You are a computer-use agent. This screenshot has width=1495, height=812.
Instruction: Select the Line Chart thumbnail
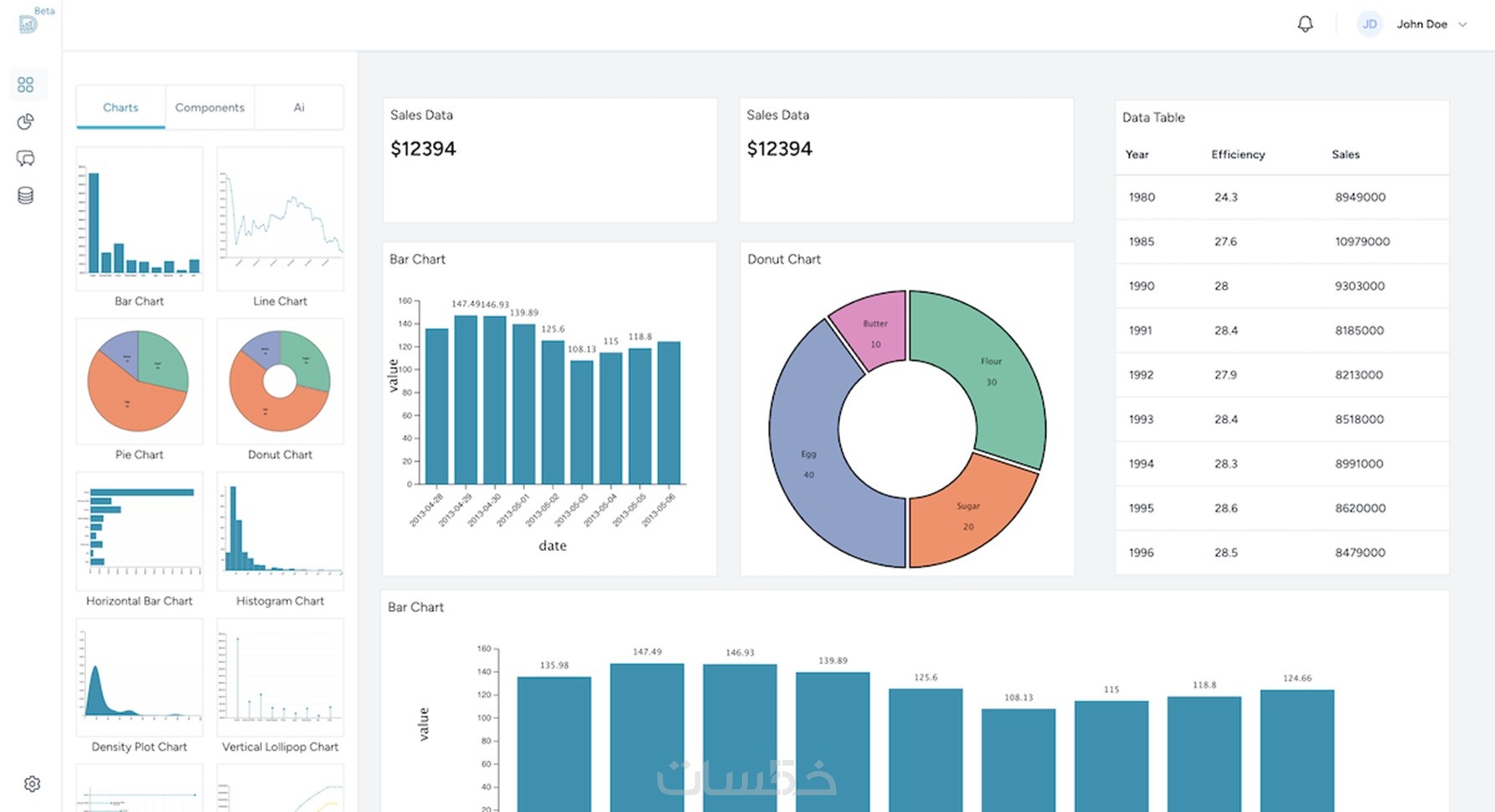pyautogui.click(x=280, y=219)
